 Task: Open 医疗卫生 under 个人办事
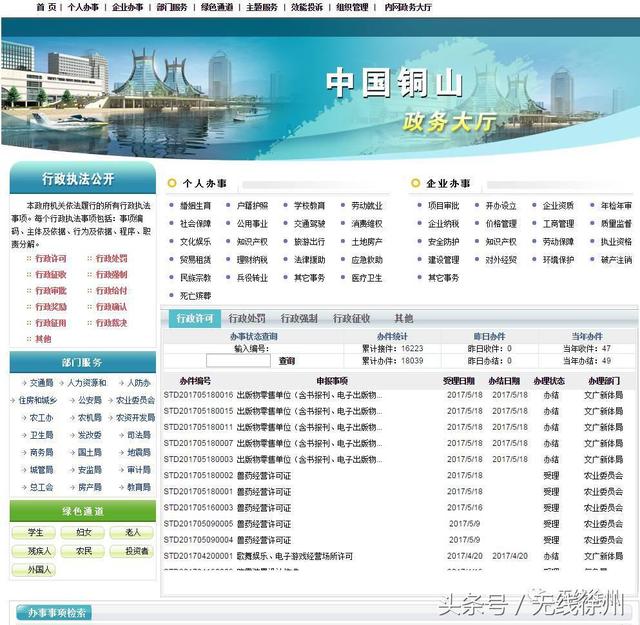pyautogui.click(x=367, y=278)
